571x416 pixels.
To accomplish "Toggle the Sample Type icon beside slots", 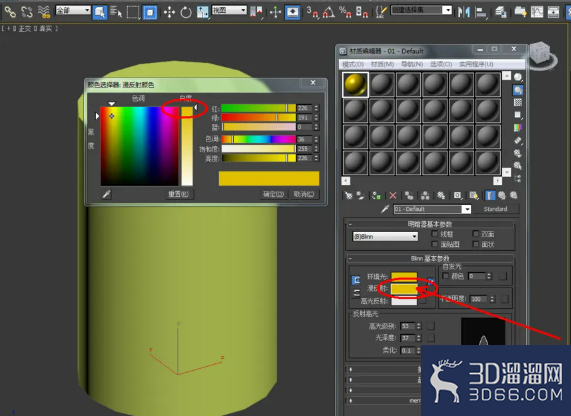I will point(517,77).
